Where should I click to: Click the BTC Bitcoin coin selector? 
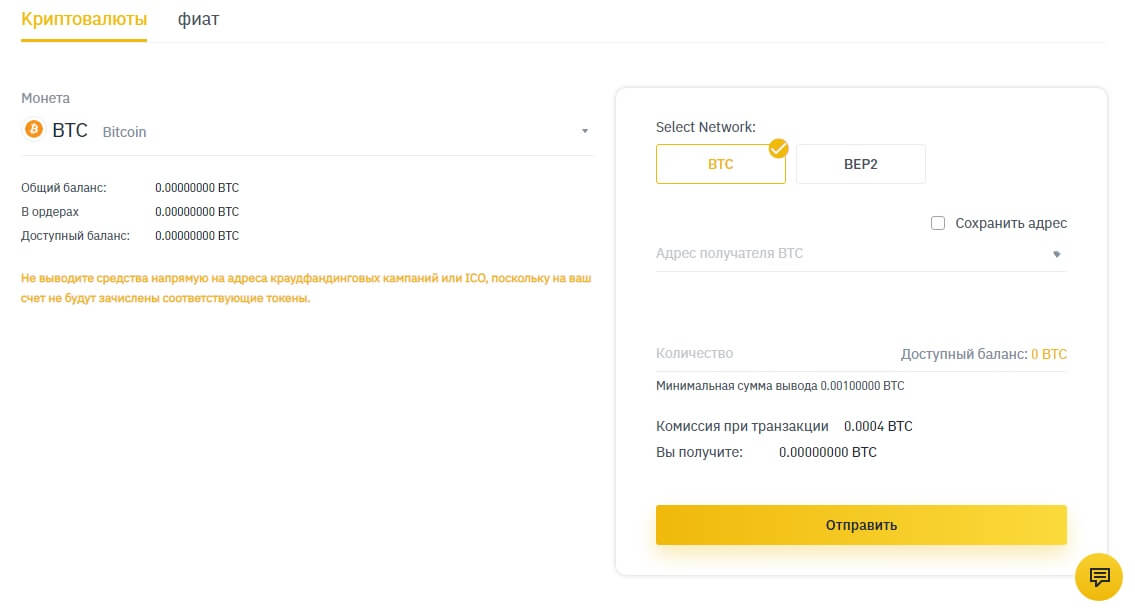coord(306,131)
